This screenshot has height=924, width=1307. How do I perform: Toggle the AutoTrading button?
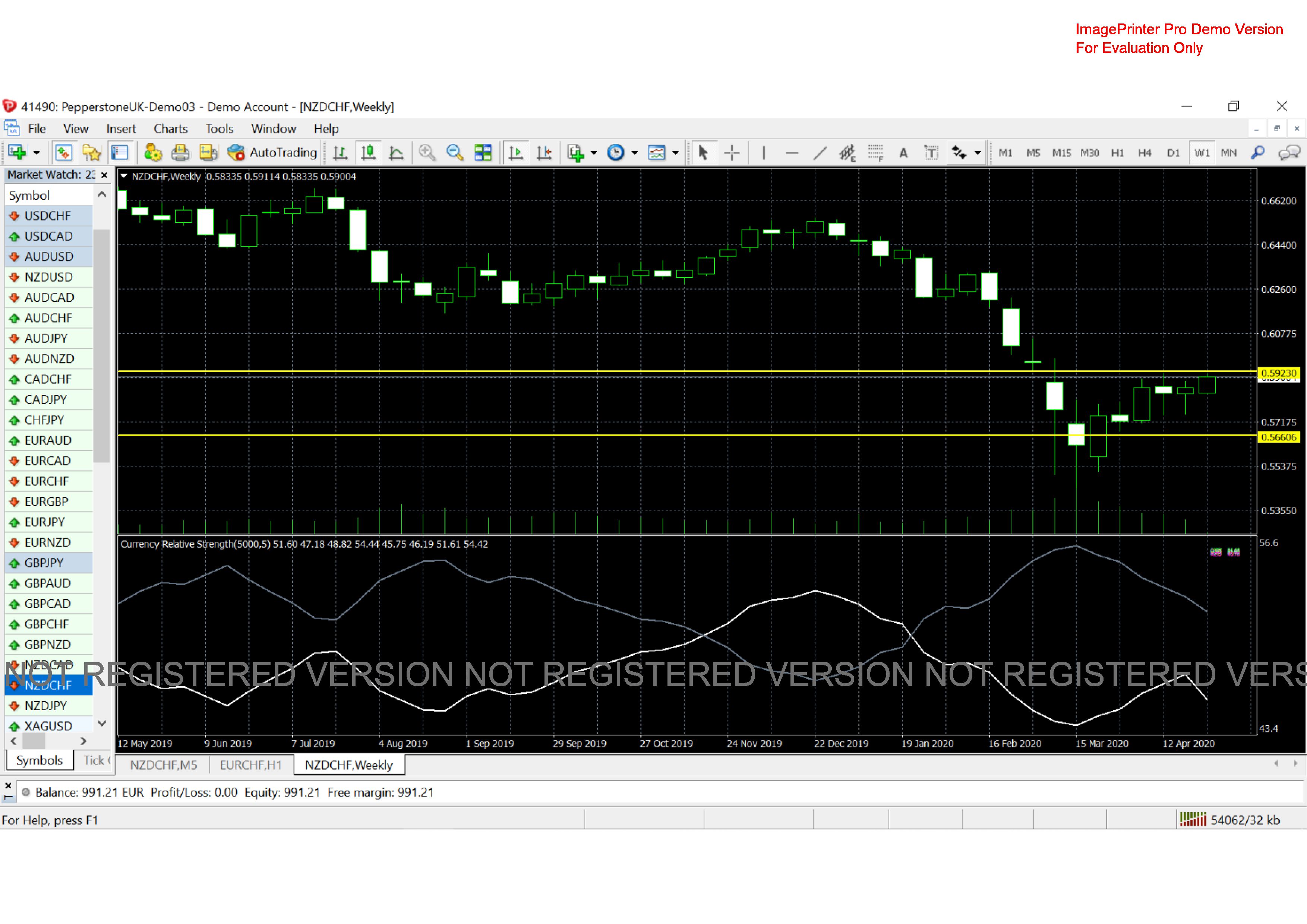pos(272,152)
